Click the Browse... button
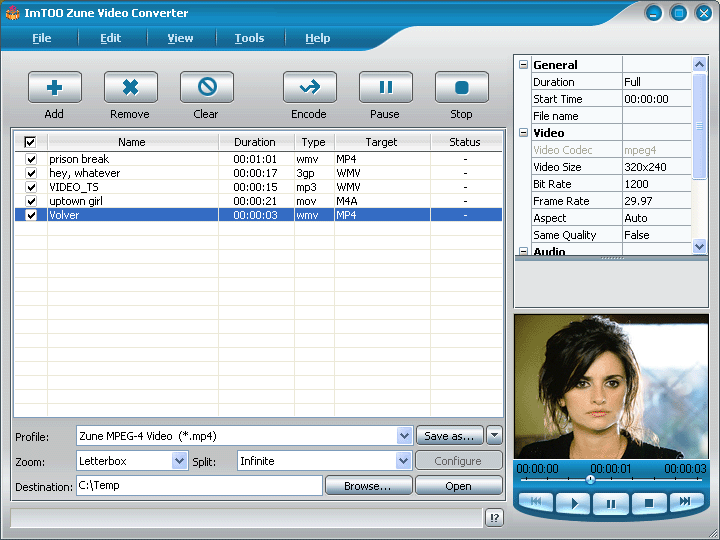 [x=368, y=486]
